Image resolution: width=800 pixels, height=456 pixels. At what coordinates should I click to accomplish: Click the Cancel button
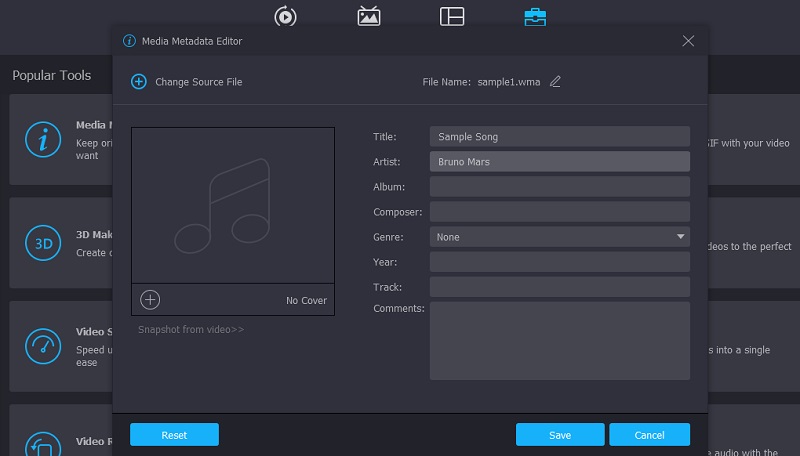[x=650, y=435]
